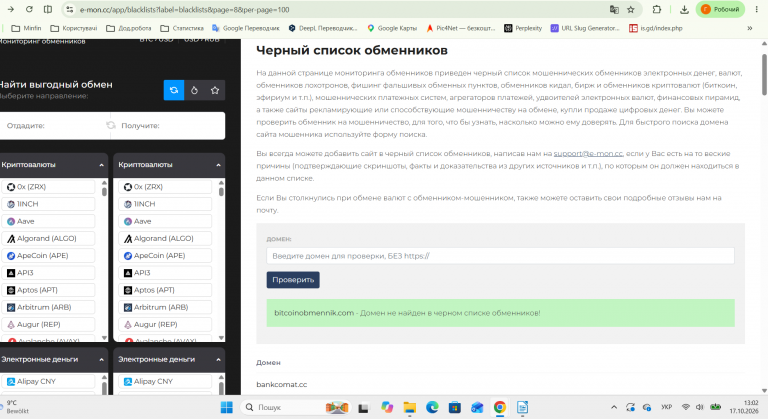Bookmark this page with the star icon
Screen dimensions: 768x419
[x=631, y=9]
